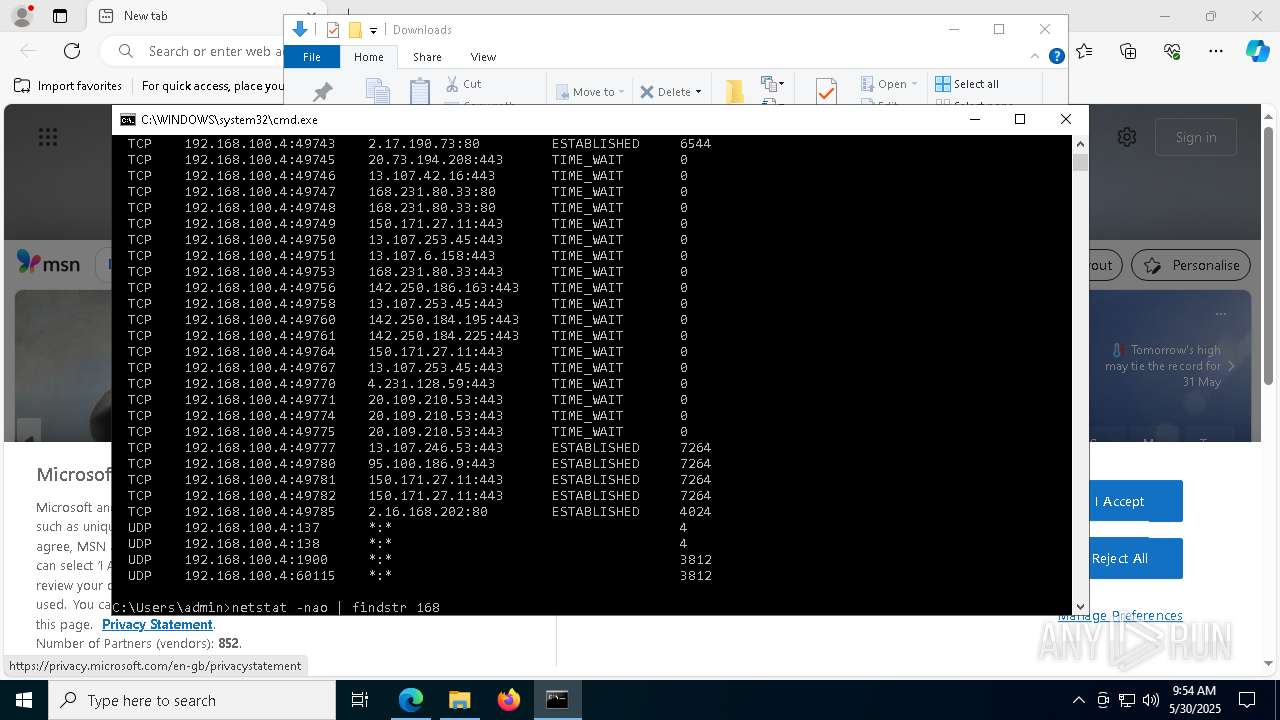Open Edge favorites list icon
This screenshot has height=720, width=1280.
pyautogui.click(x=1084, y=51)
